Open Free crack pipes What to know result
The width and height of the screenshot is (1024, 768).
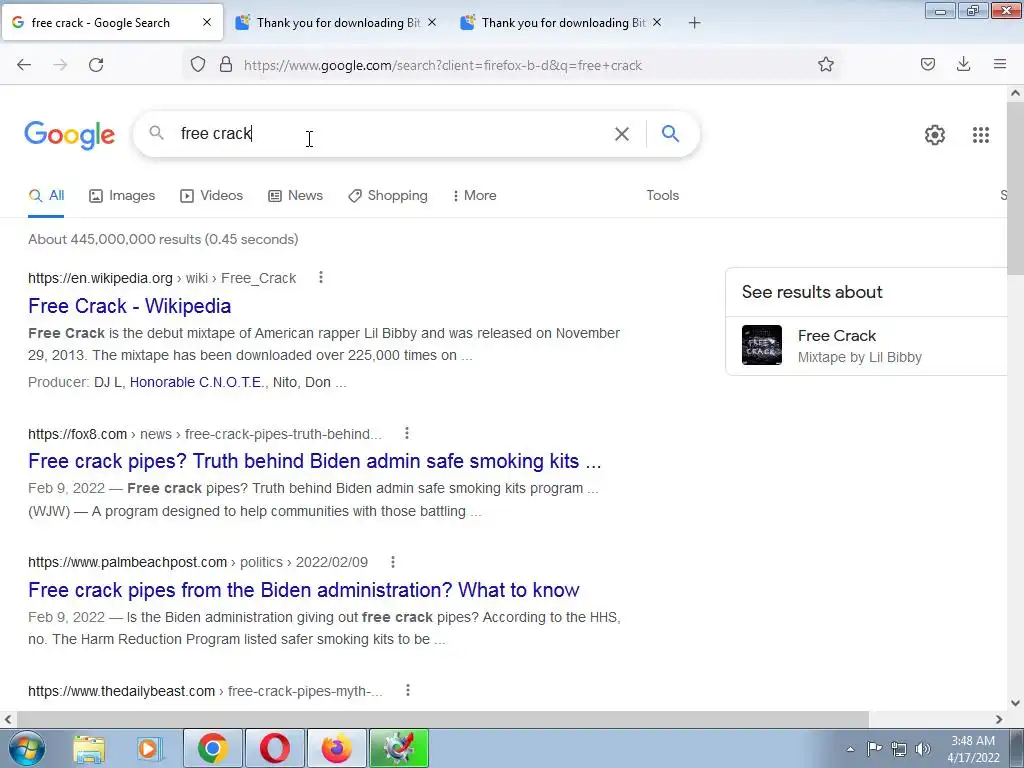[x=304, y=590]
